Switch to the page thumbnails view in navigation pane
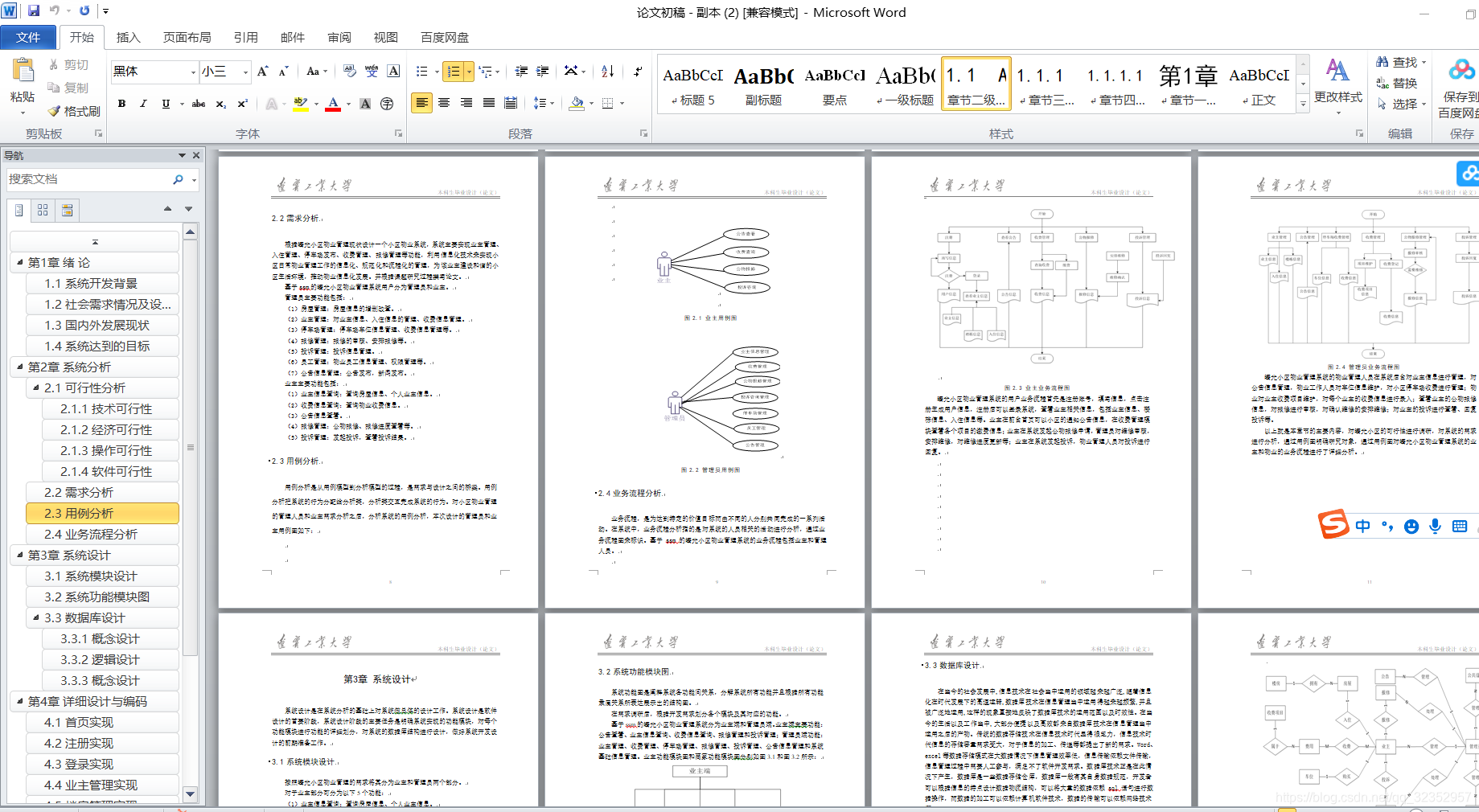 43,210
